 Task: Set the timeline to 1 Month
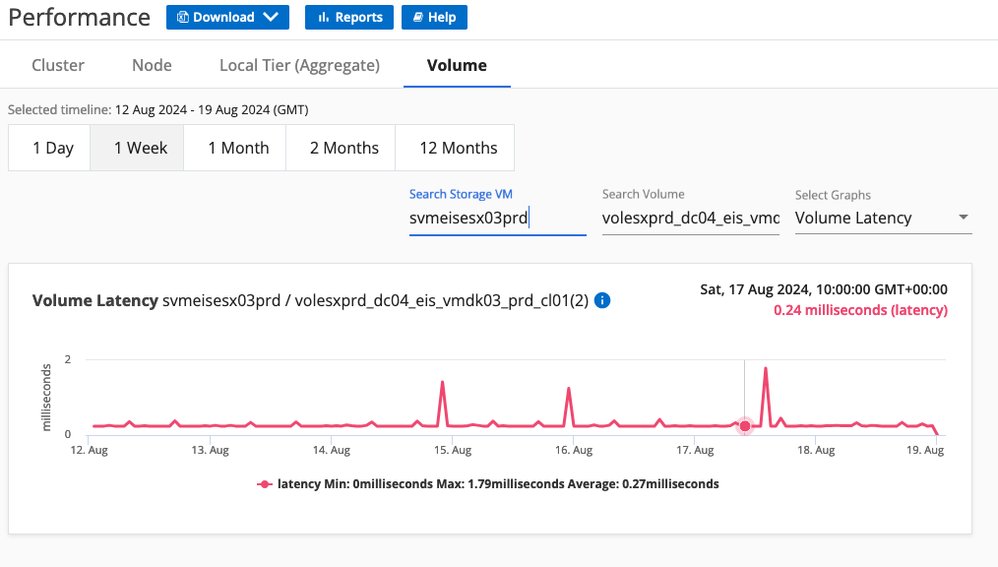click(x=238, y=148)
